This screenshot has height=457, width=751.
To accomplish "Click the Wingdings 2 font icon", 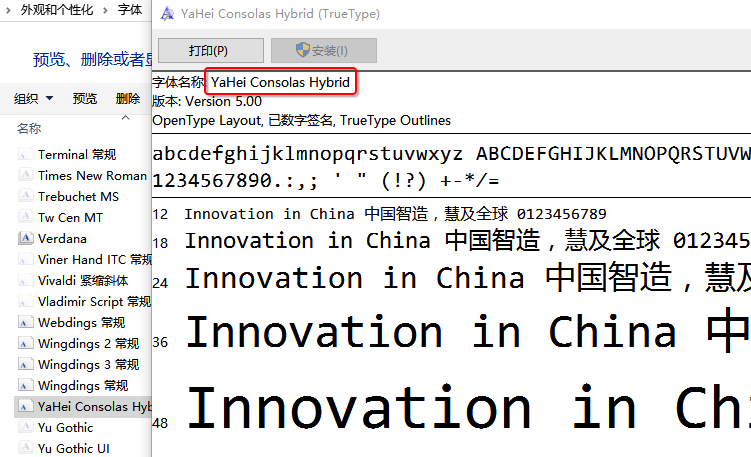I will 25,343.
